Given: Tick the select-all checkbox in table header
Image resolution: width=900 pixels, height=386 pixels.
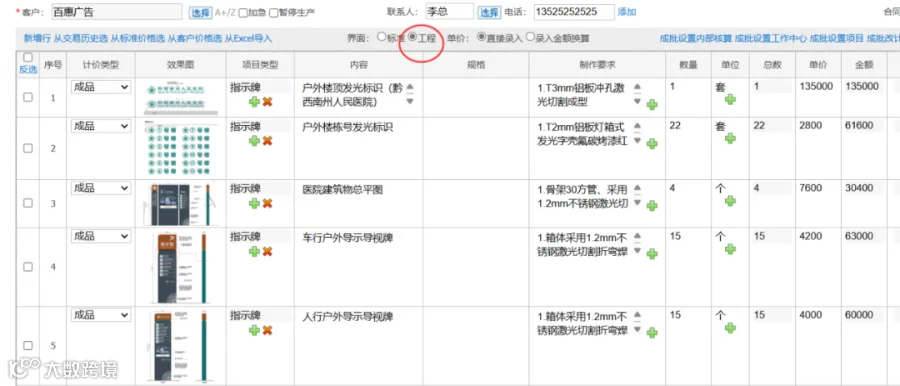Looking at the screenshot, I should click(28, 58).
